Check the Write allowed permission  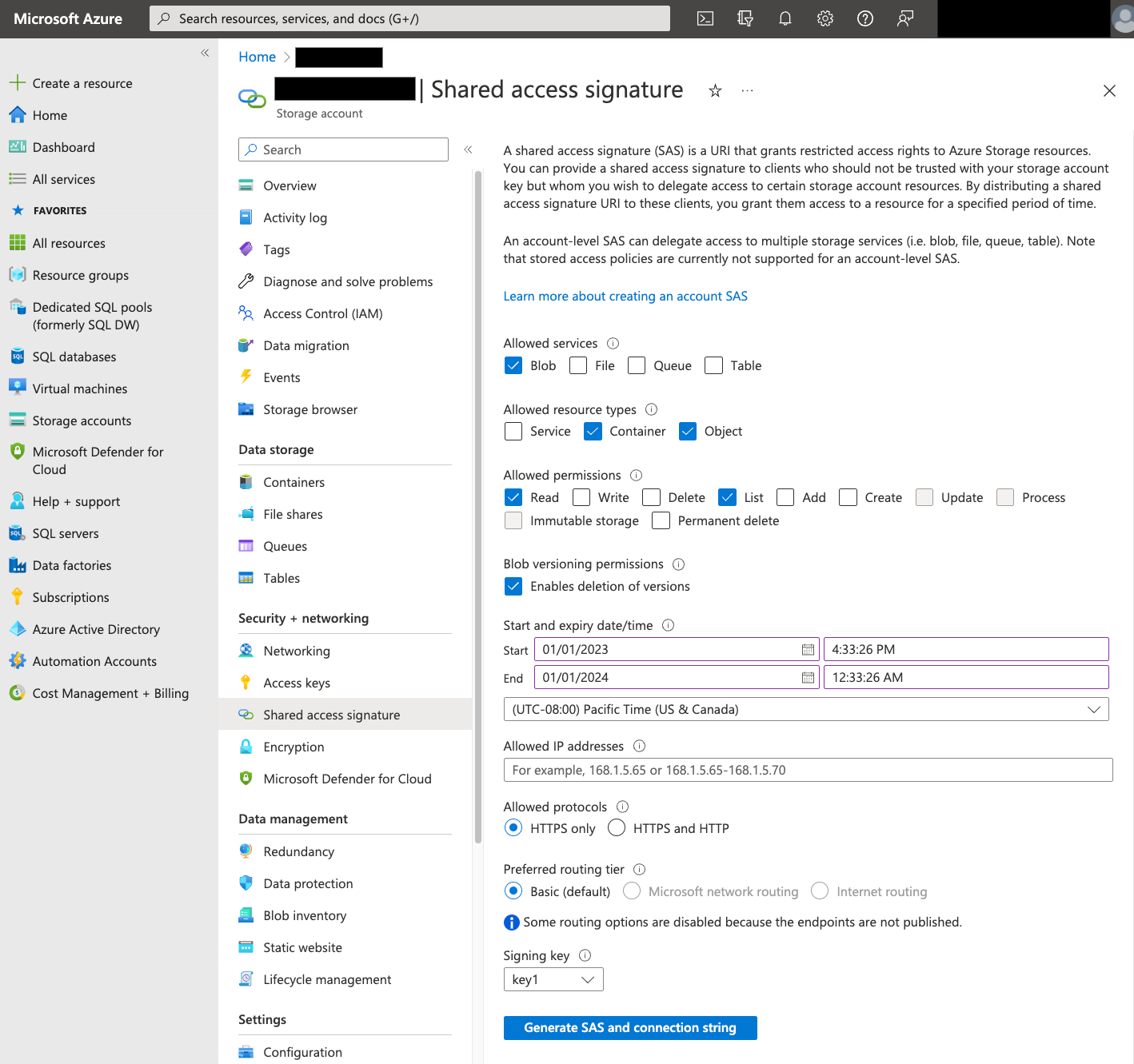(581, 496)
